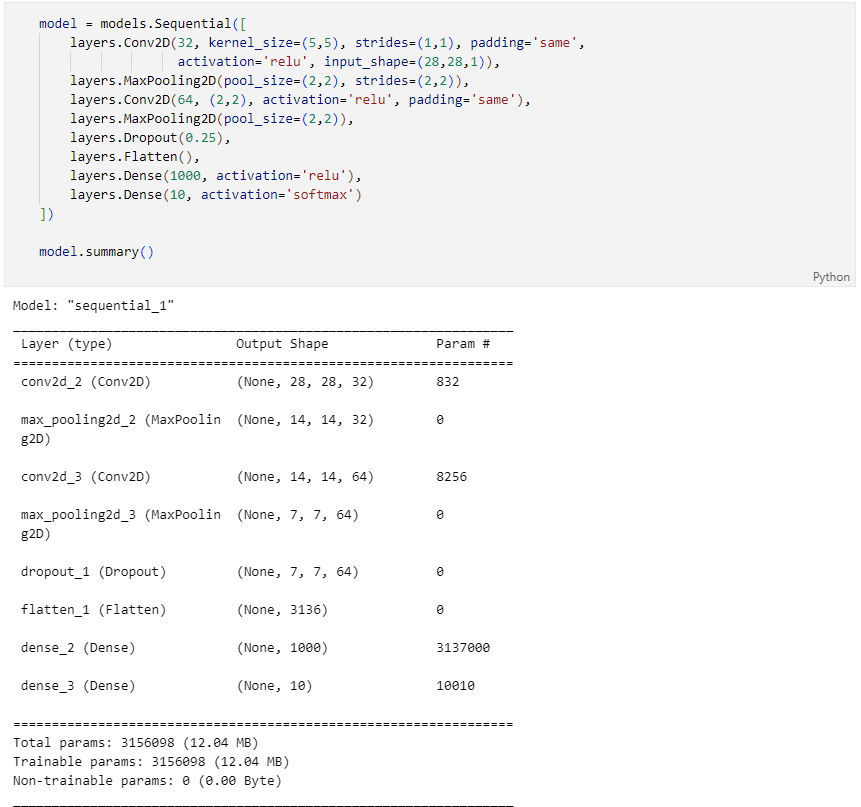Click the 'Trainable params: 3156098' line
The width and height of the screenshot is (861, 807).
[x=151, y=762]
